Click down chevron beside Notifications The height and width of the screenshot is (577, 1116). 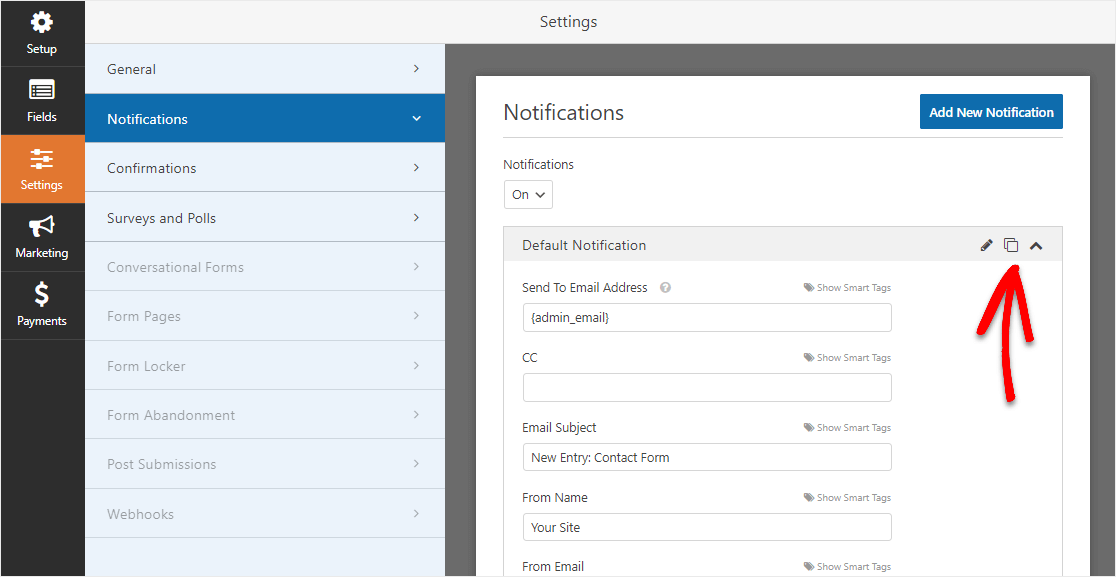coord(416,119)
